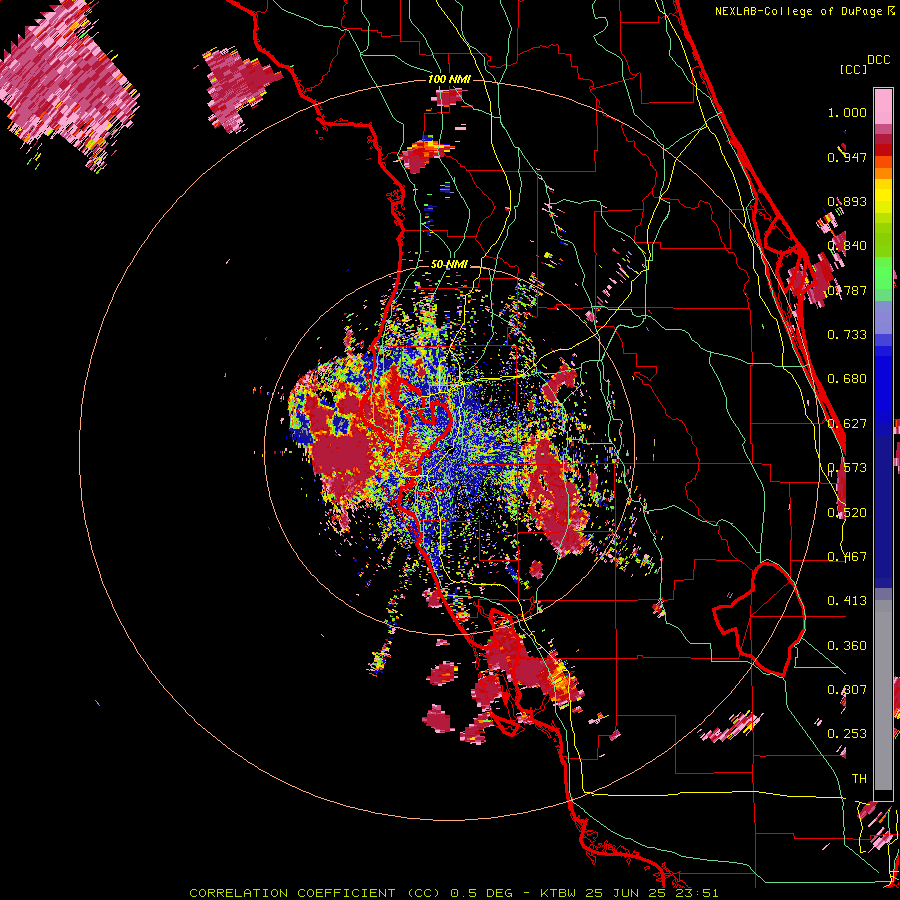The image size is (900, 900).
Task: Click the KTBW station identifier
Action: pos(558,893)
